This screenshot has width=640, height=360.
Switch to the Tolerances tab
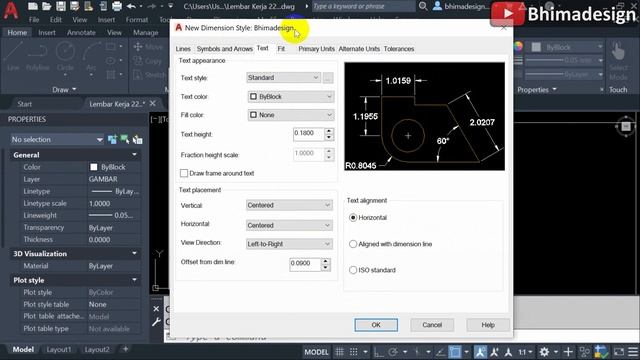[399, 49]
